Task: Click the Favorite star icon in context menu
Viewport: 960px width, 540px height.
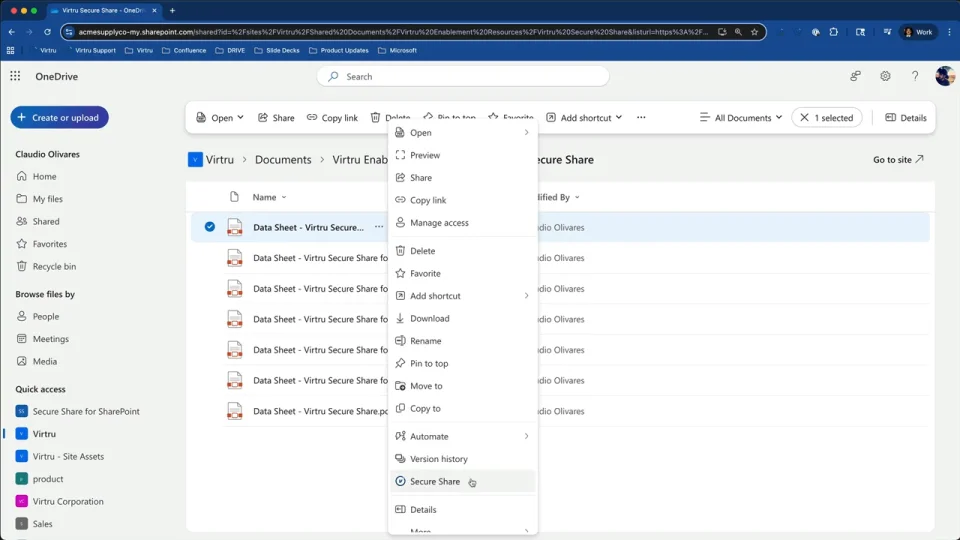Action: coord(400,273)
